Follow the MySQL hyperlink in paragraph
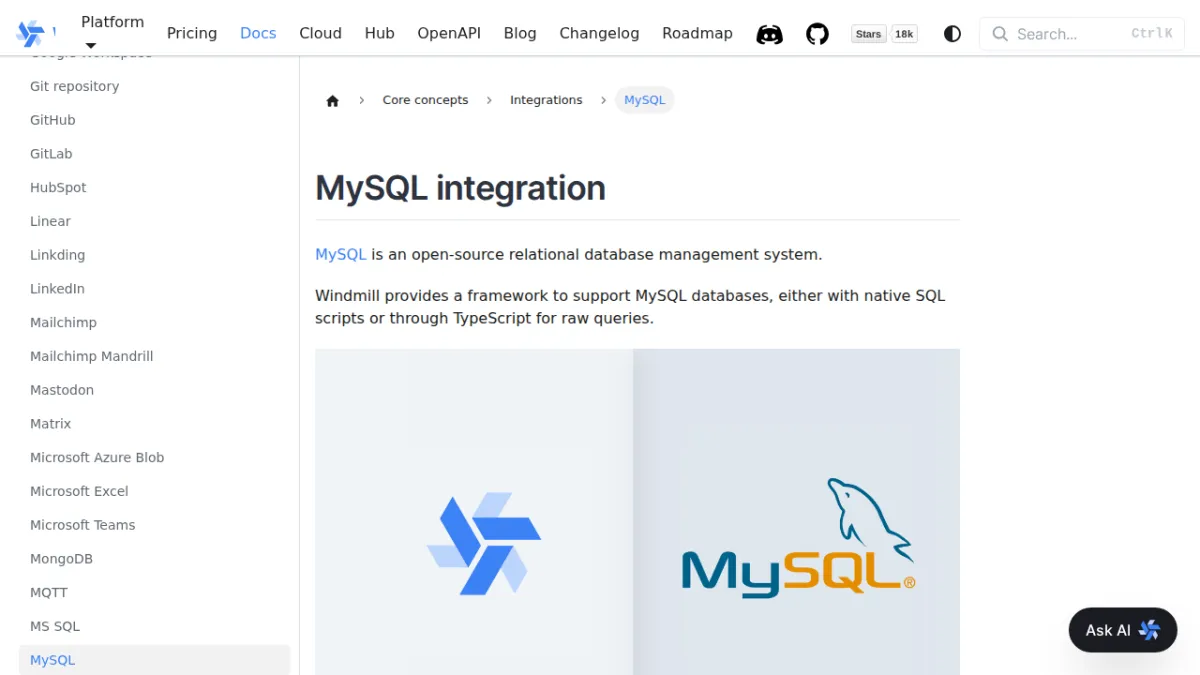 [x=341, y=254]
